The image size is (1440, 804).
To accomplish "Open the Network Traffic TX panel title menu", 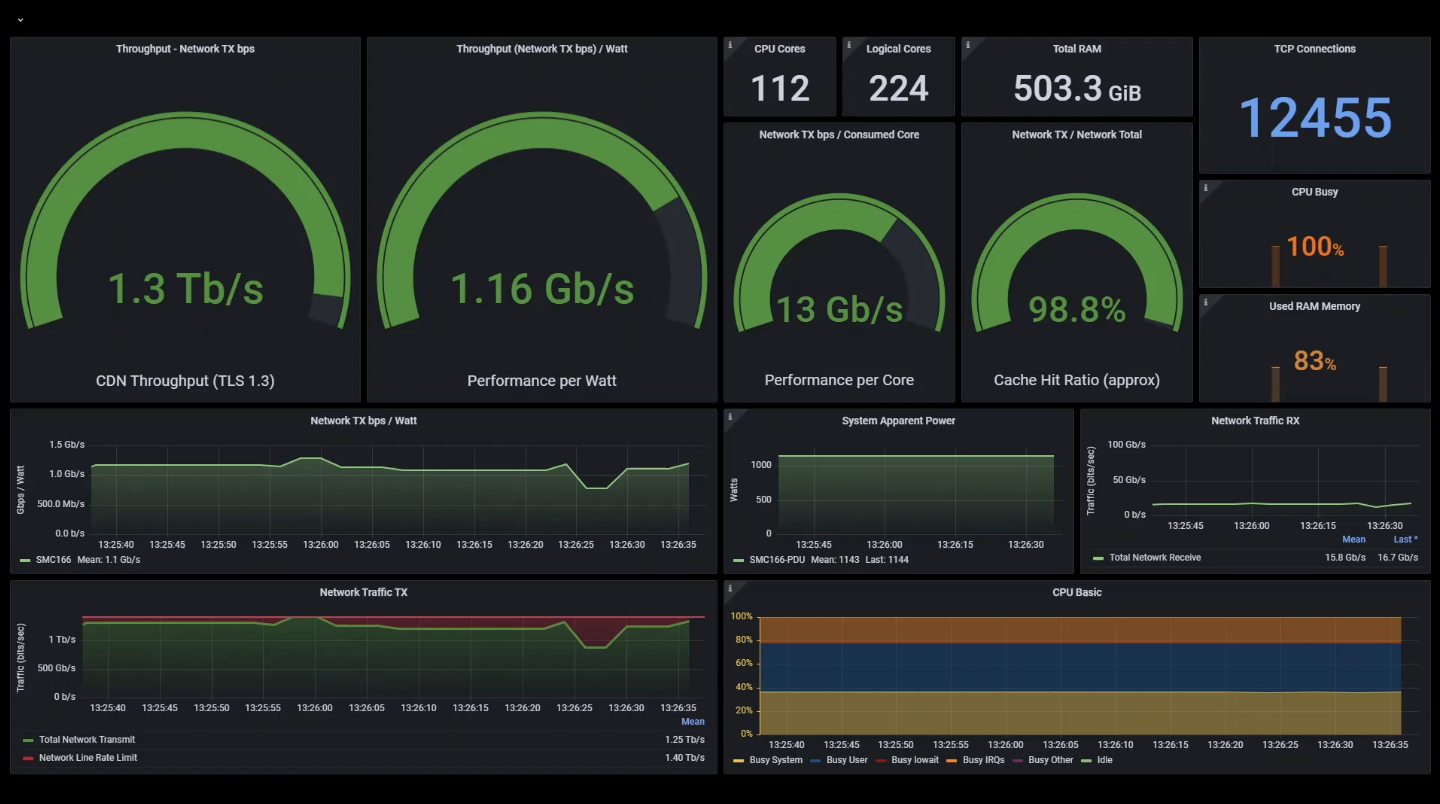I will 363,592.
